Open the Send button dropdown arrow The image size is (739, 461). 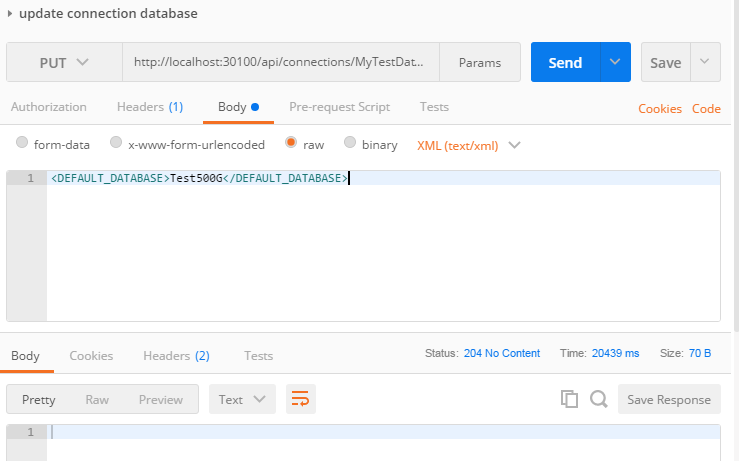[x=615, y=62]
